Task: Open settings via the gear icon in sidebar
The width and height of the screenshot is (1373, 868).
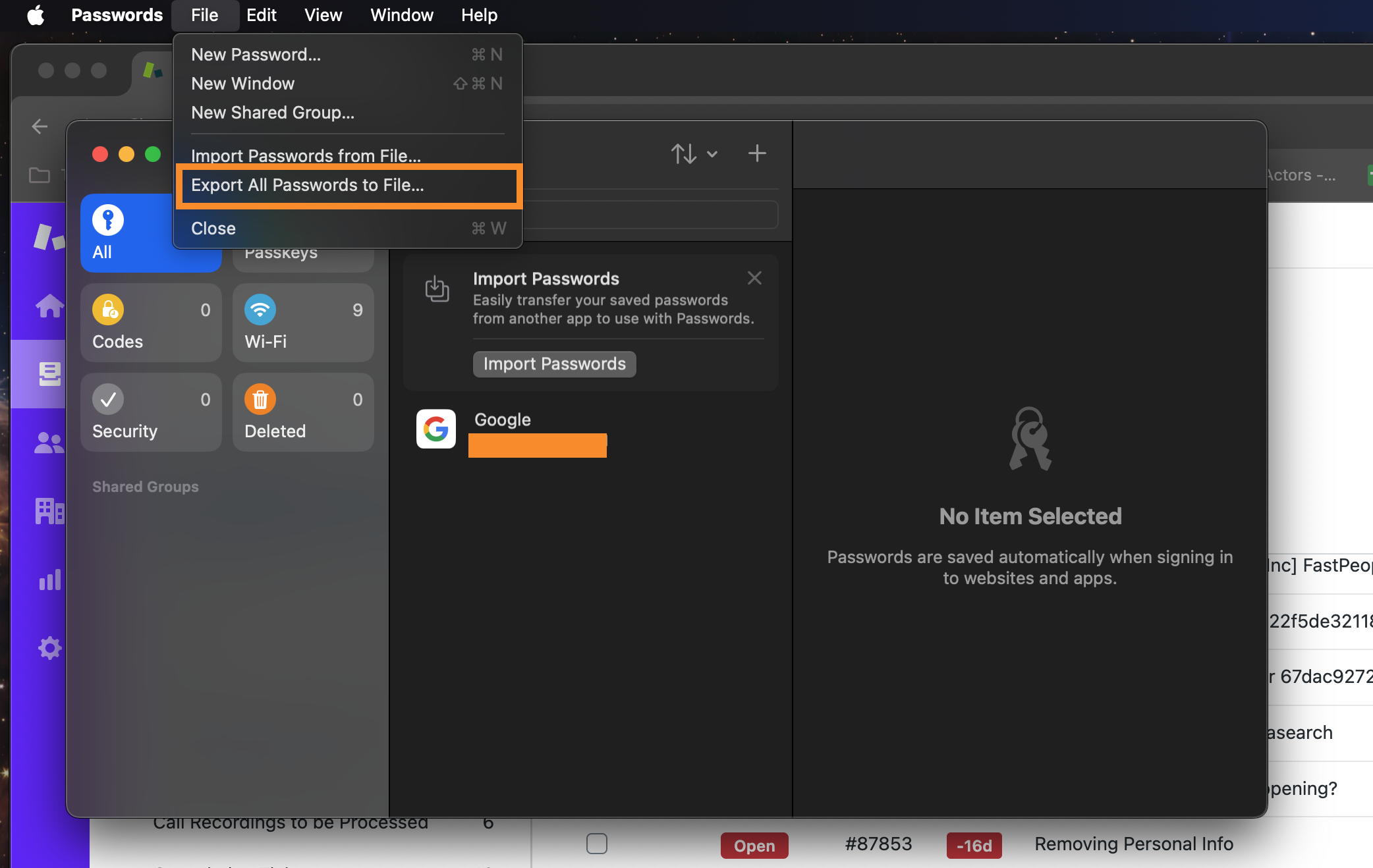Action: coord(49,648)
